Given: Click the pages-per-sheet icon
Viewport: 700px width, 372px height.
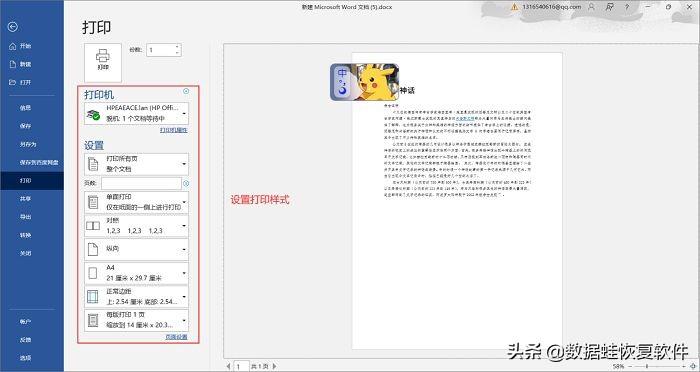Looking at the screenshot, I should click(93, 320).
